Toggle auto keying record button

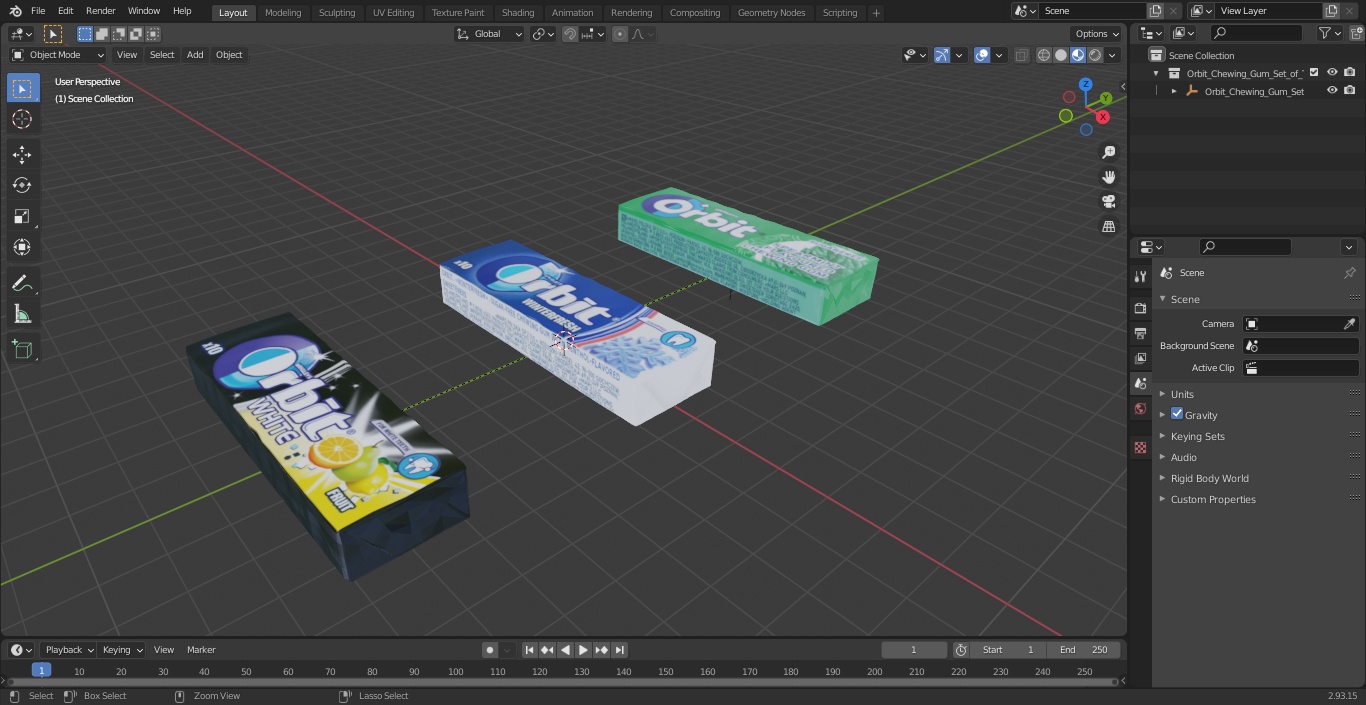pos(490,650)
